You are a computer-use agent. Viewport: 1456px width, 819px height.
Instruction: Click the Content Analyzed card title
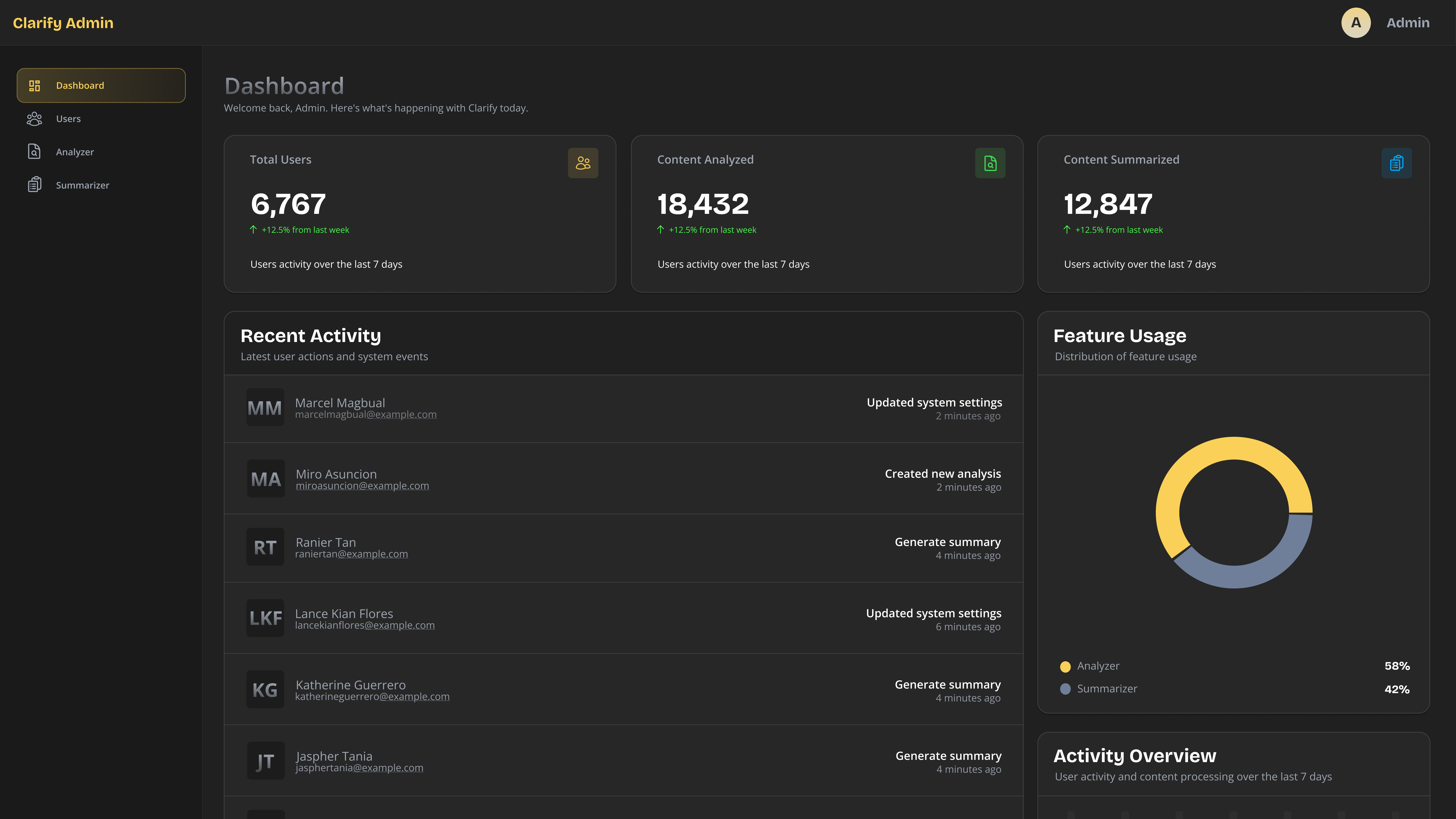tap(705, 160)
